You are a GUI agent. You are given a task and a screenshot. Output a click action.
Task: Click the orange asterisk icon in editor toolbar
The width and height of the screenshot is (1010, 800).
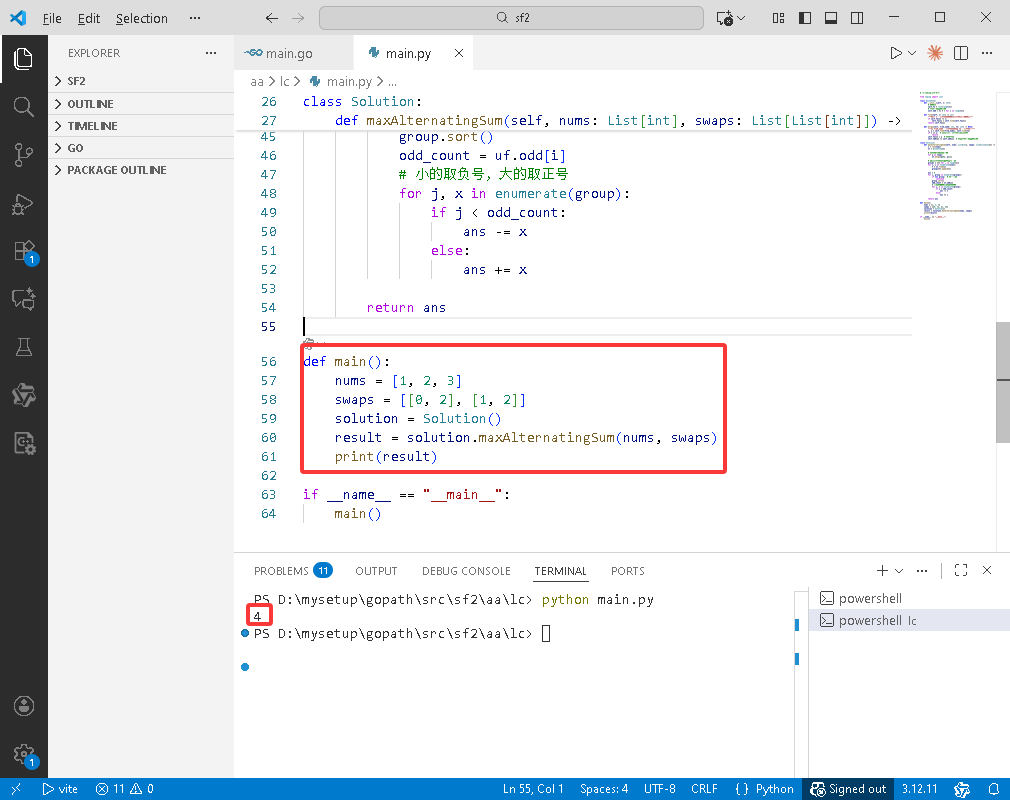935,53
